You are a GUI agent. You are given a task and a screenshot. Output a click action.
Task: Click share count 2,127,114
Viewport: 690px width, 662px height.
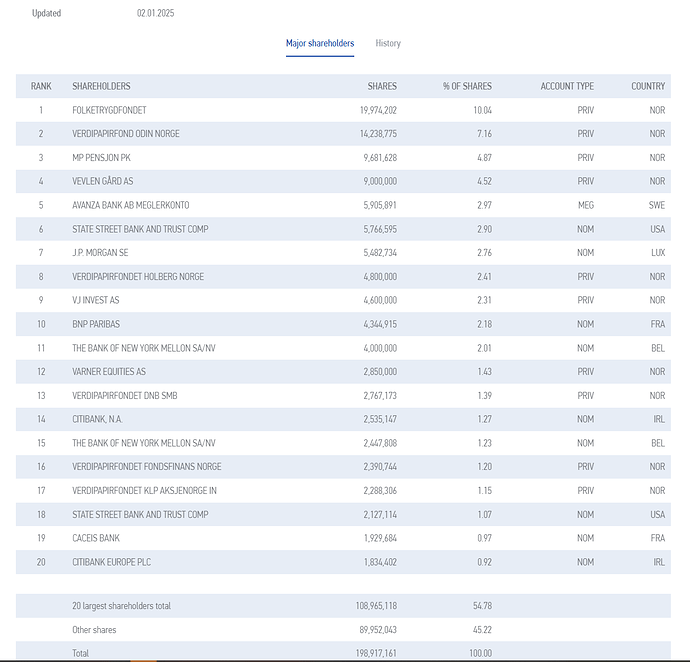point(380,514)
